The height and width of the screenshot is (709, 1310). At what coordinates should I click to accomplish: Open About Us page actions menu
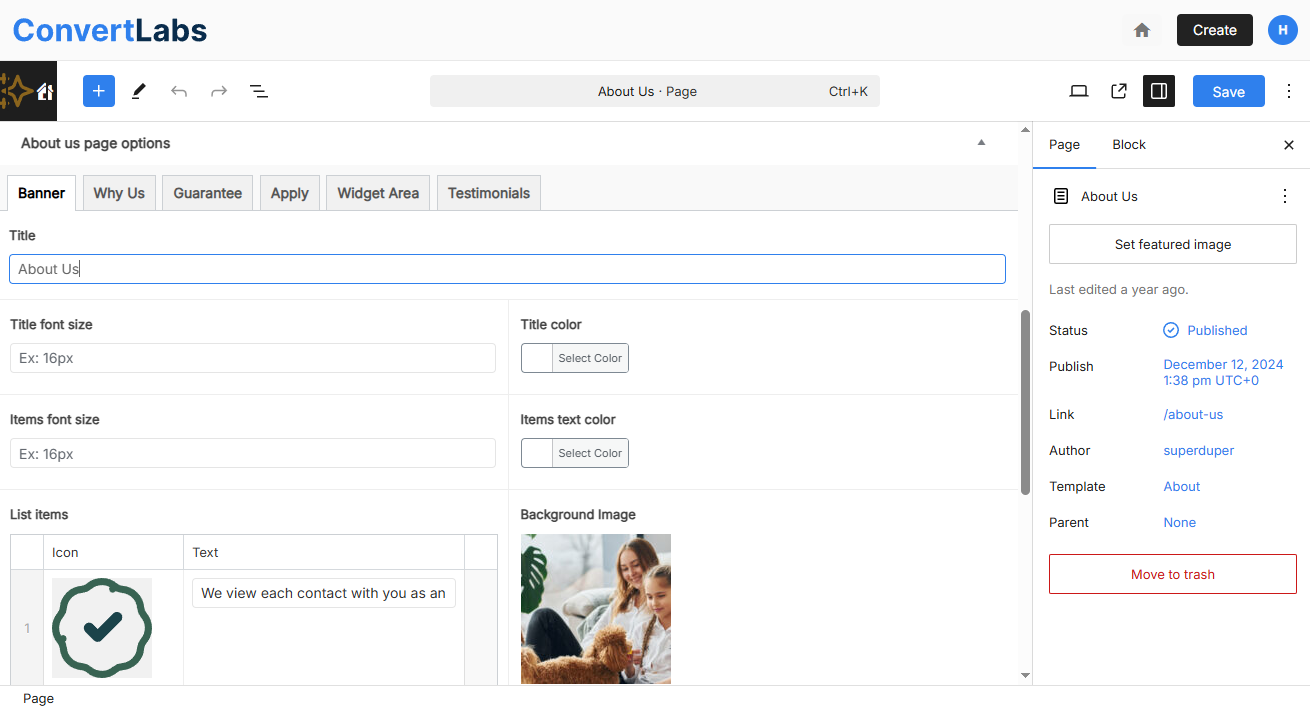pyautogui.click(x=1285, y=196)
